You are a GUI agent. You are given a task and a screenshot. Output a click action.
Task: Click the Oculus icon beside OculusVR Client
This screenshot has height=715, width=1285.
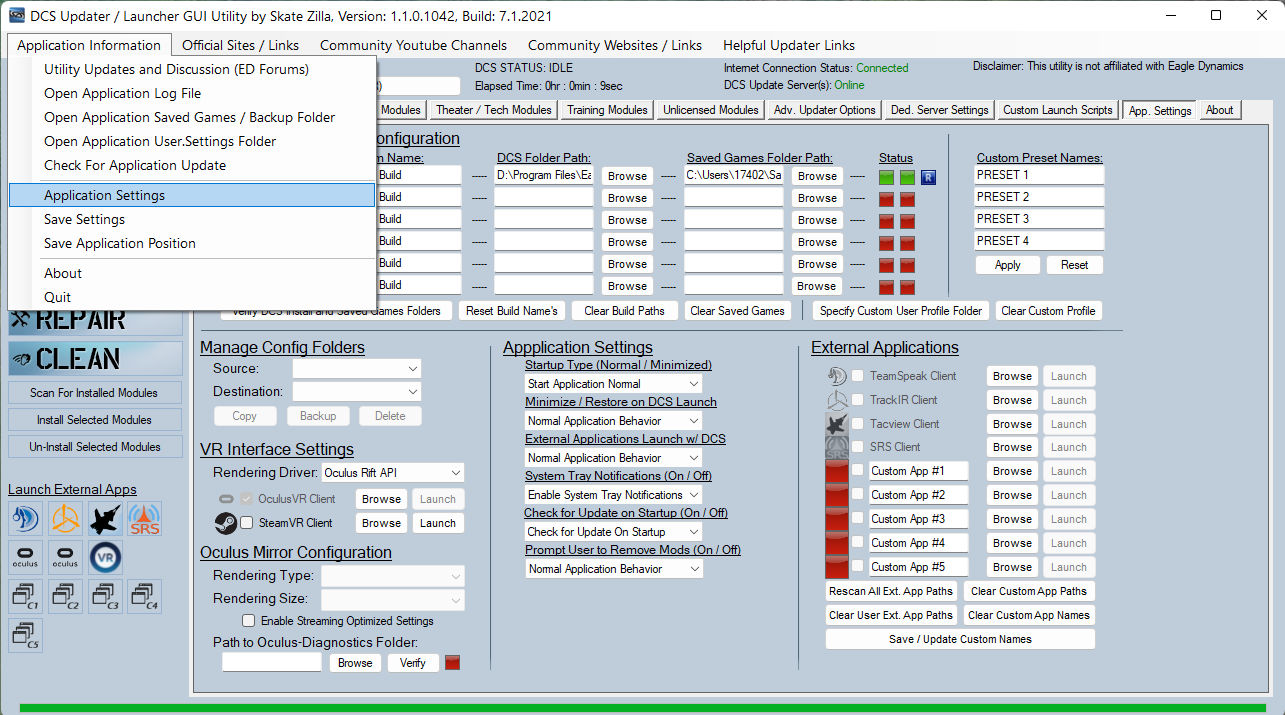[x=225, y=499]
